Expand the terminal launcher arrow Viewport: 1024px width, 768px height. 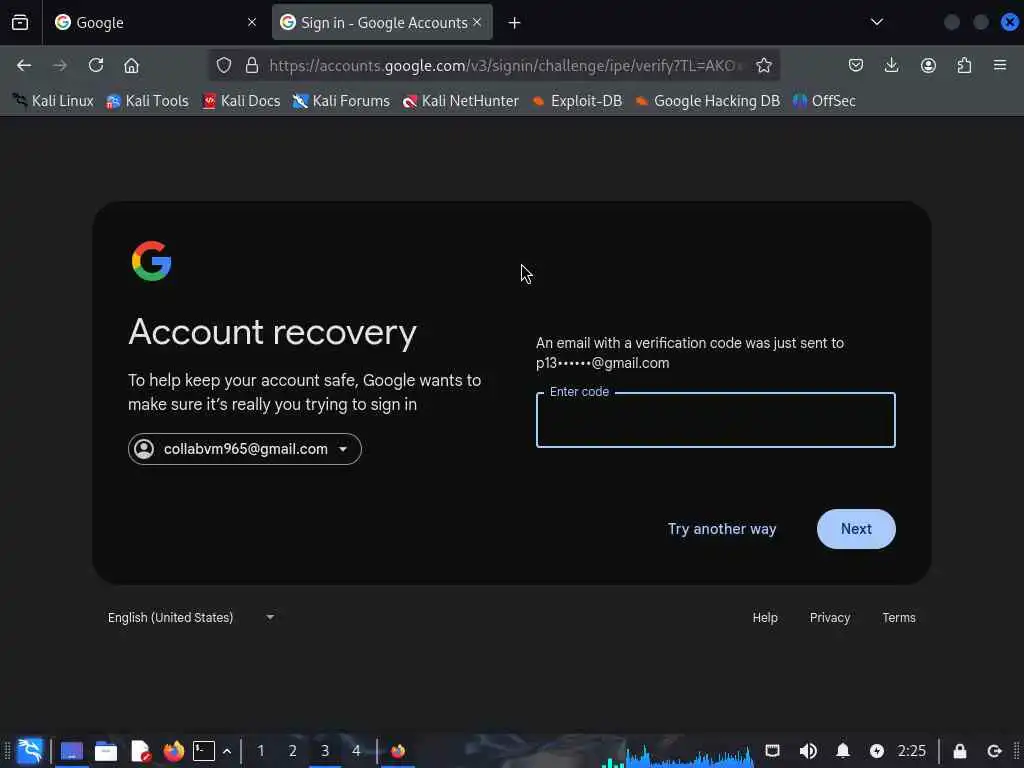click(x=227, y=751)
